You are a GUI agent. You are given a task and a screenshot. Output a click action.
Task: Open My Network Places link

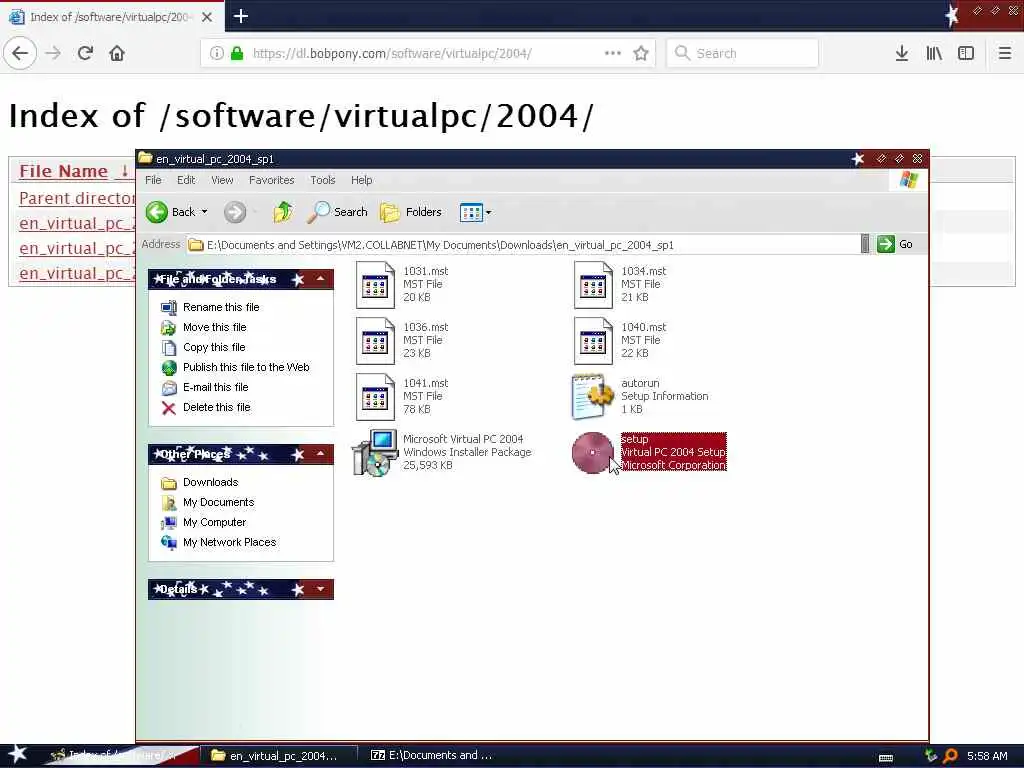click(229, 543)
